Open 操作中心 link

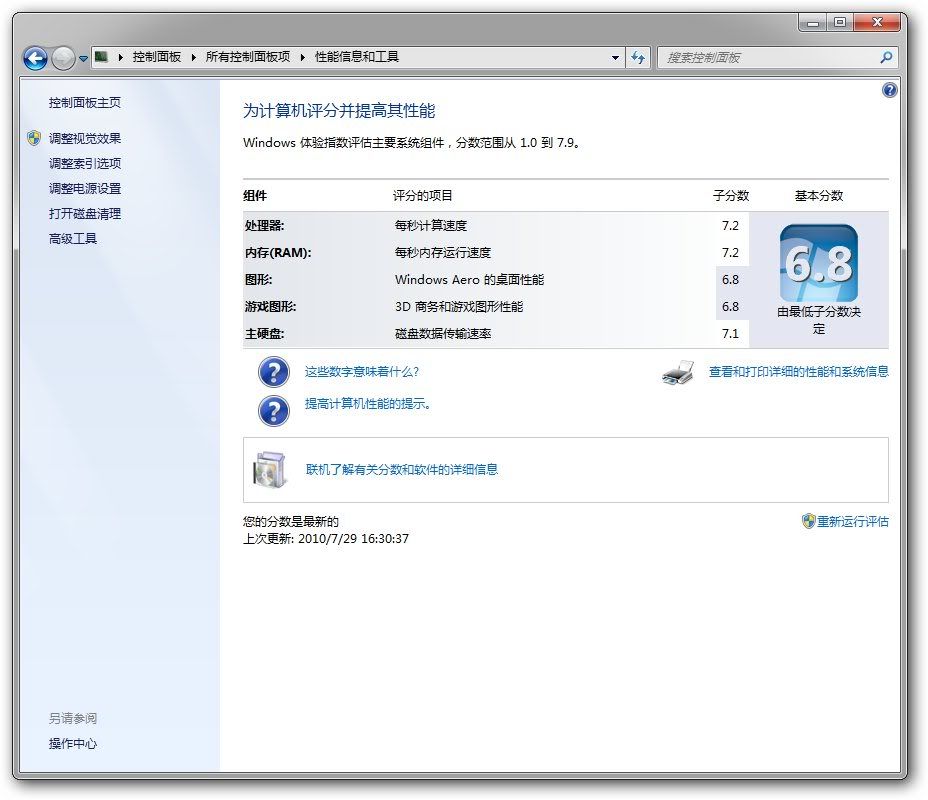coord(73,743)
